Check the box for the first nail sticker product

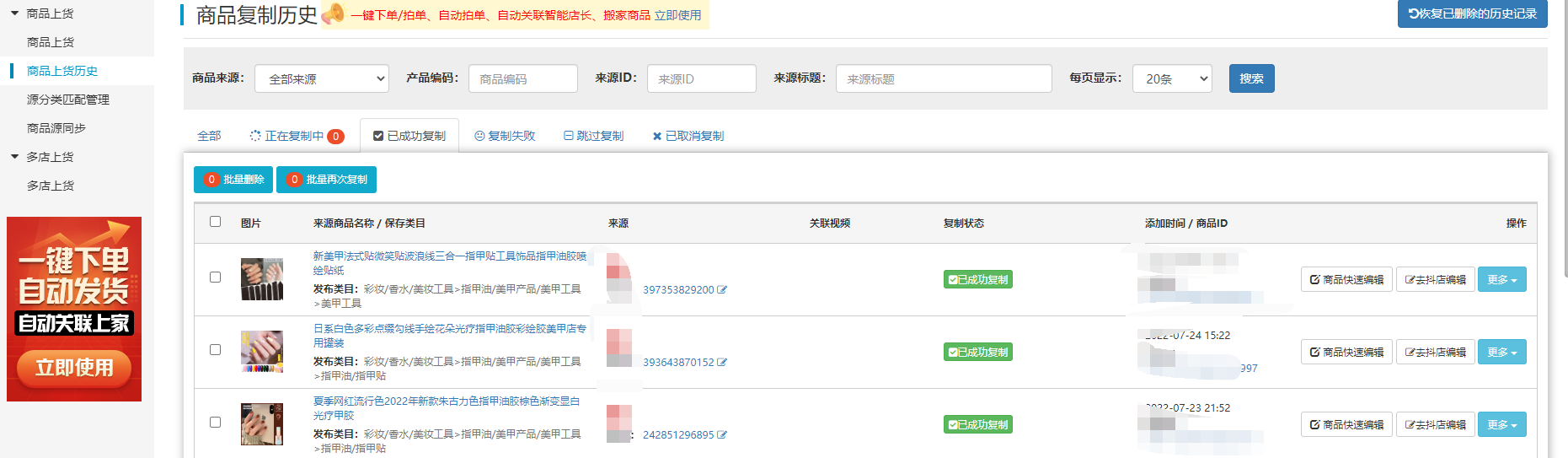[215, 277]
